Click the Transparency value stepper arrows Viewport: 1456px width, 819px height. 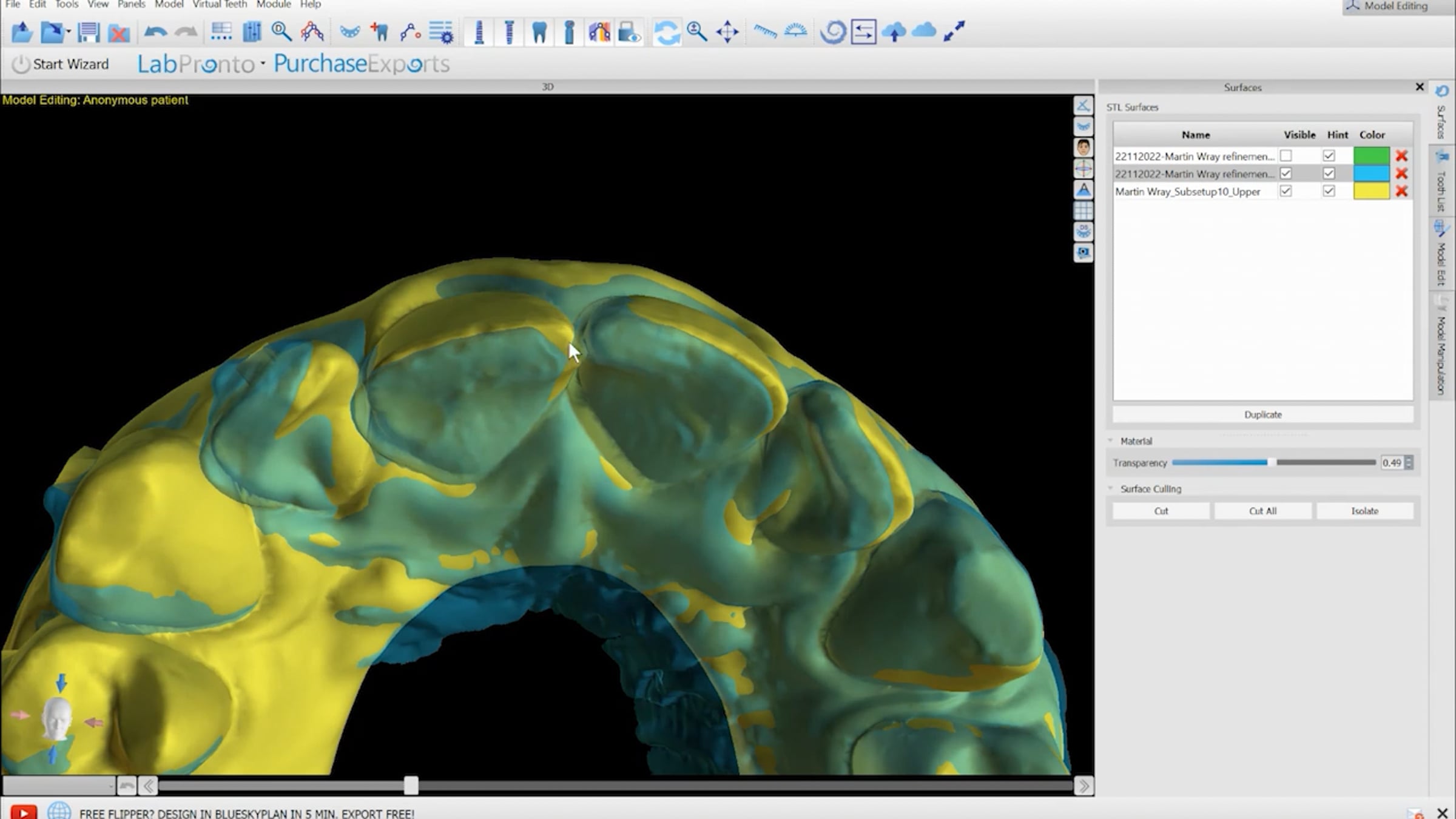(x=1409, y=463)
